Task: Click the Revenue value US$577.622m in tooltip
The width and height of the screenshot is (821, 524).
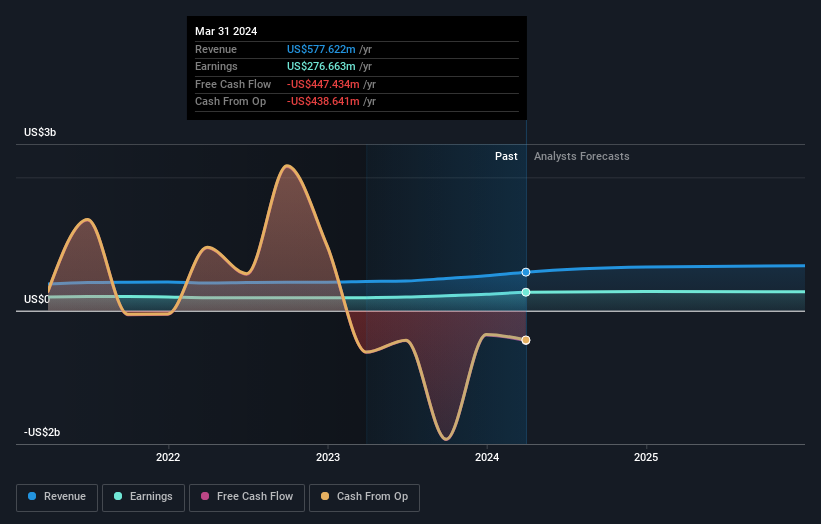Action: [321, 49]
